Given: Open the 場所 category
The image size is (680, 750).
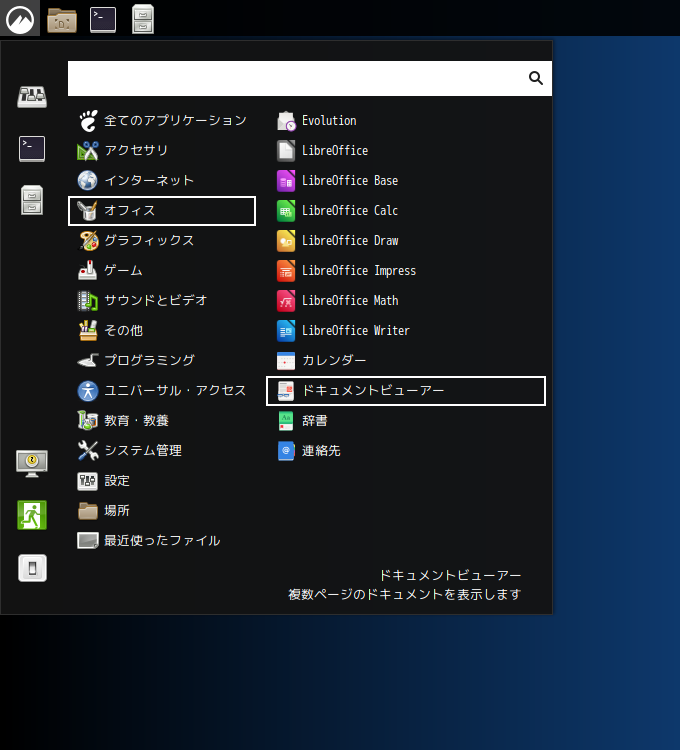Looking at the screenshot, I should (x=162, y=511).
